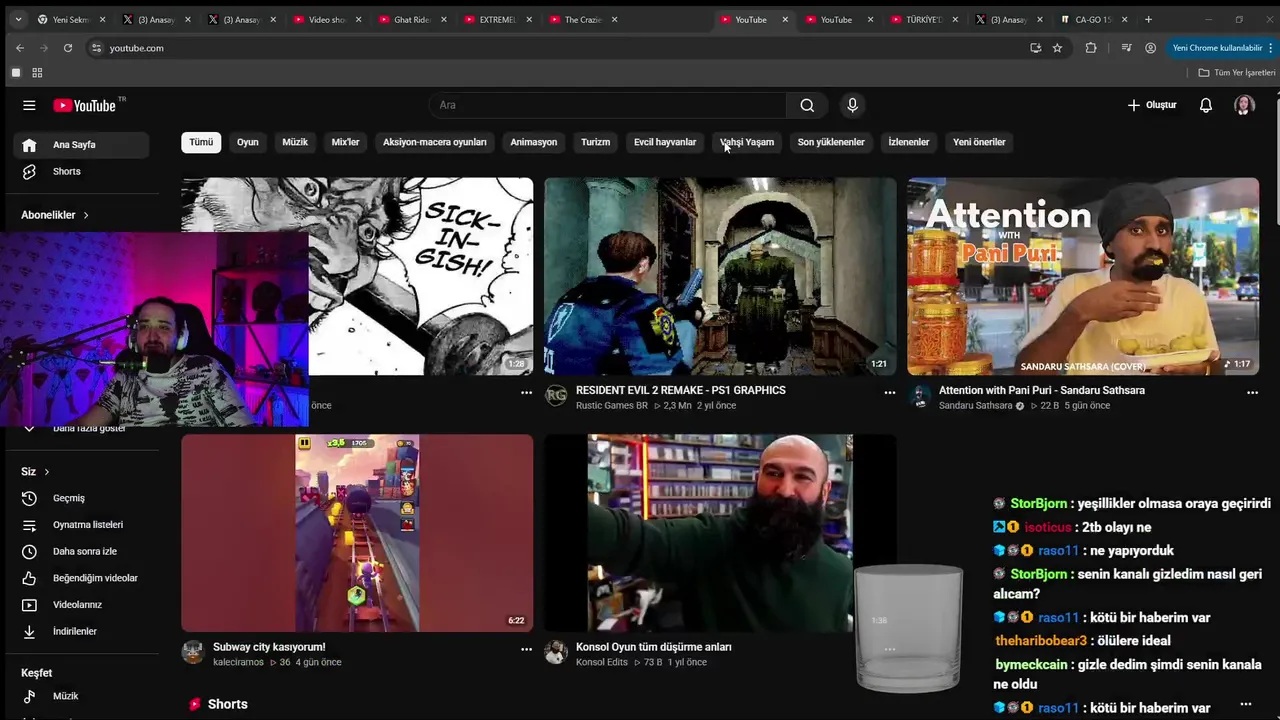Select the Turizm filter chip
The width and height of the screenshot is (1280, 720).
pos(595,142)
